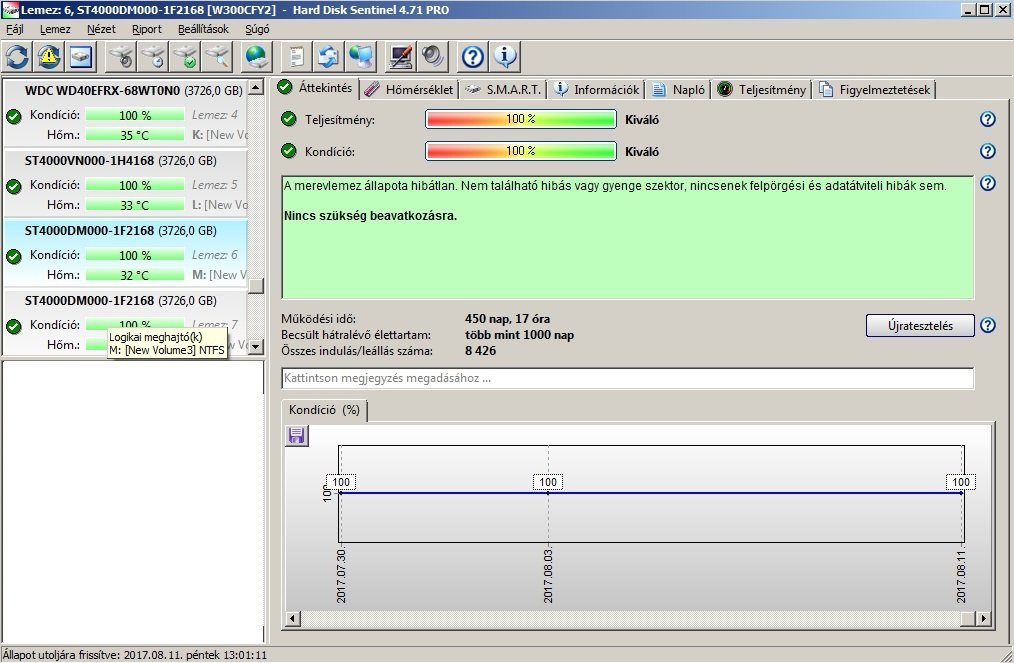The height and width of the screenshot is (663, 1014).
Task: Select disk WDC WD40EFRX-68WT0N0 in list
Action: coord(125,113)
